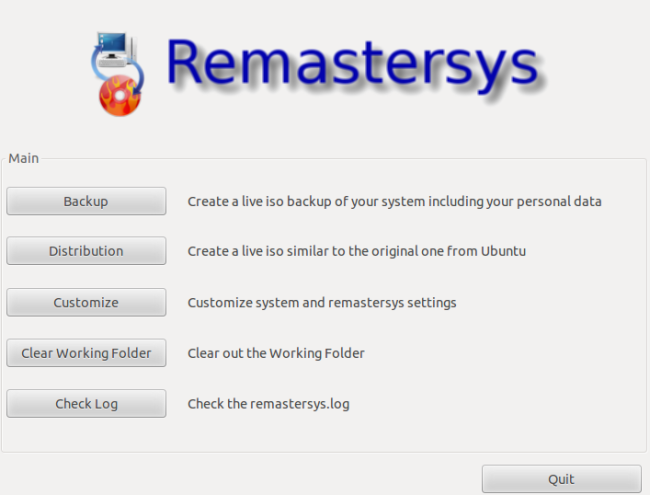
Task: Click the "Create a live iso backup" description text
Action: (259, 201)
